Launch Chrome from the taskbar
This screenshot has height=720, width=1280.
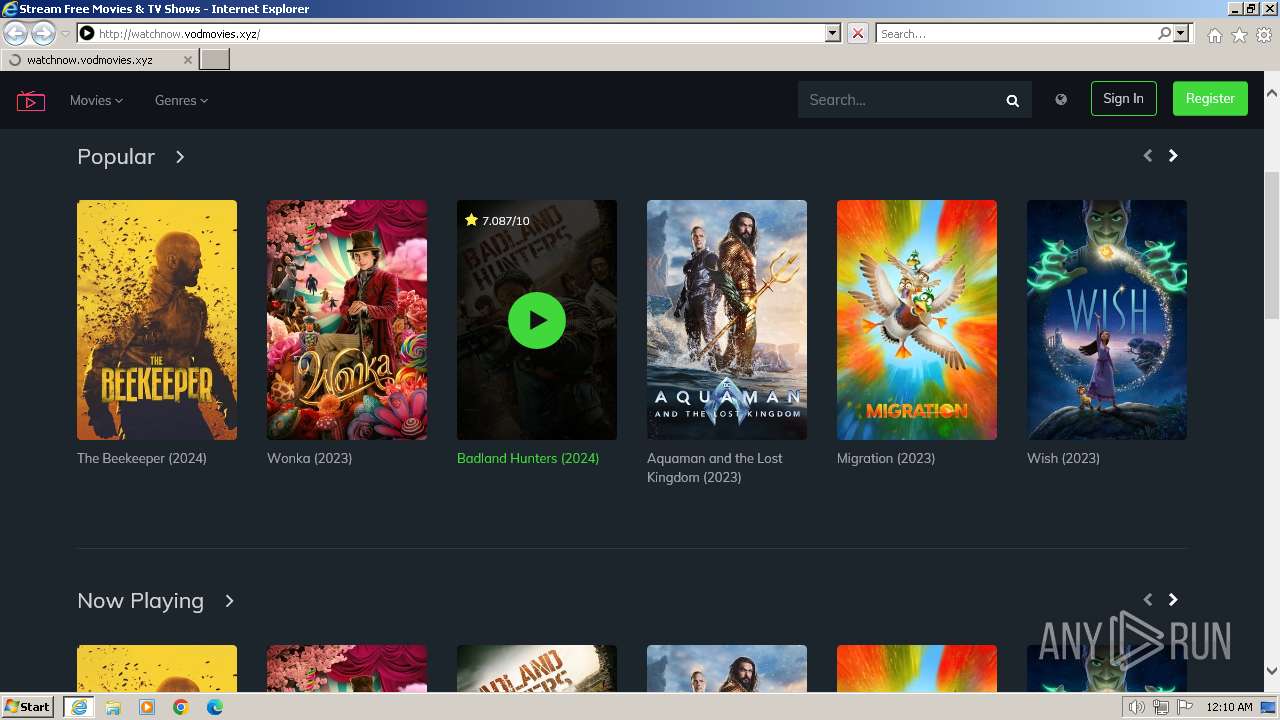(181, 707)
